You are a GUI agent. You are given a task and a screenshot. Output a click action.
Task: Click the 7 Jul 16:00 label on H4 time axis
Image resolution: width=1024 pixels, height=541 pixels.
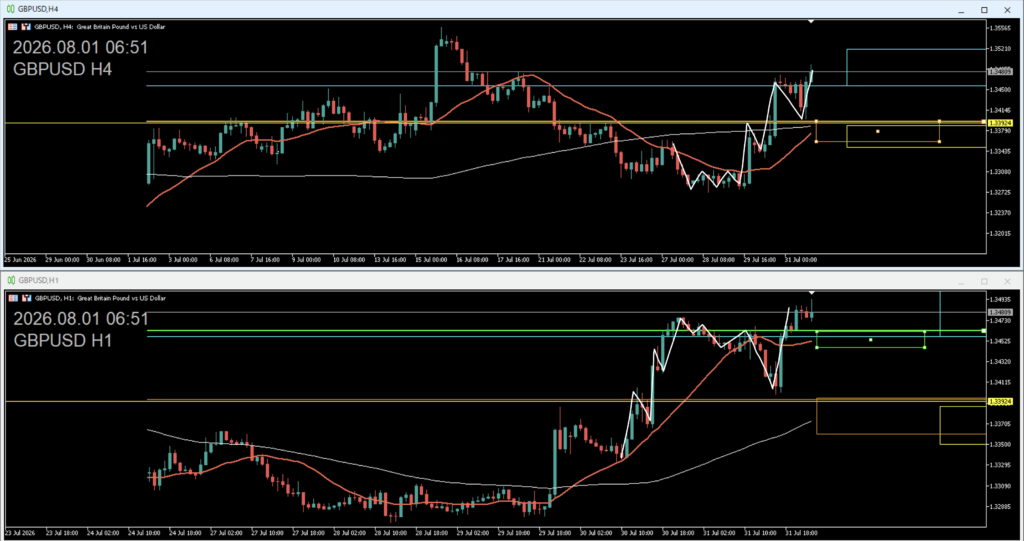[x=265, y=259]
